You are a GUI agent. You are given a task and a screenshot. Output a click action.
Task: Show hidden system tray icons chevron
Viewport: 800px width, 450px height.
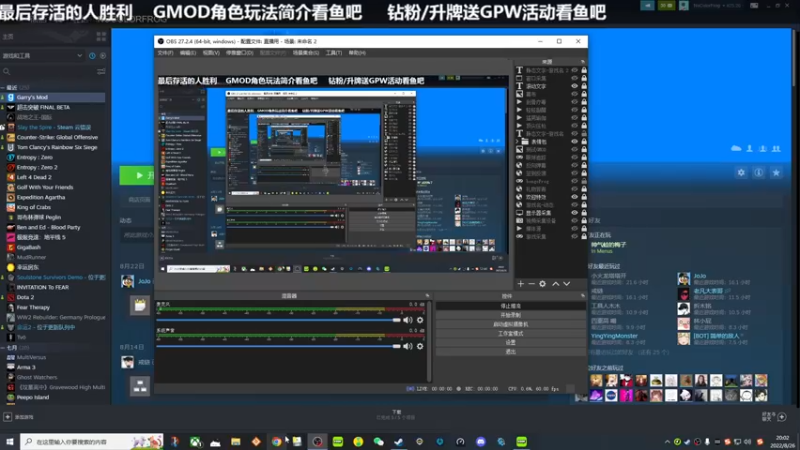pyautogui.click(x=667, y=442)
